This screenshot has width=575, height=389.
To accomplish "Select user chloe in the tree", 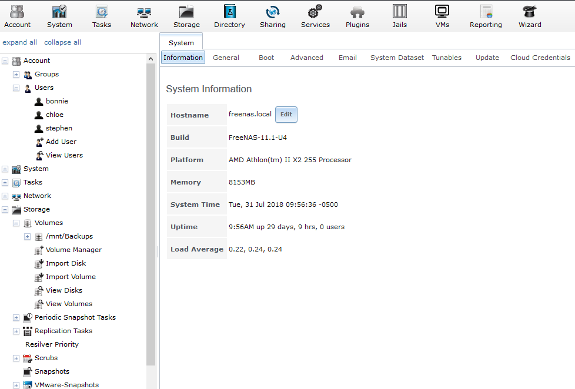I will point(54,115).
